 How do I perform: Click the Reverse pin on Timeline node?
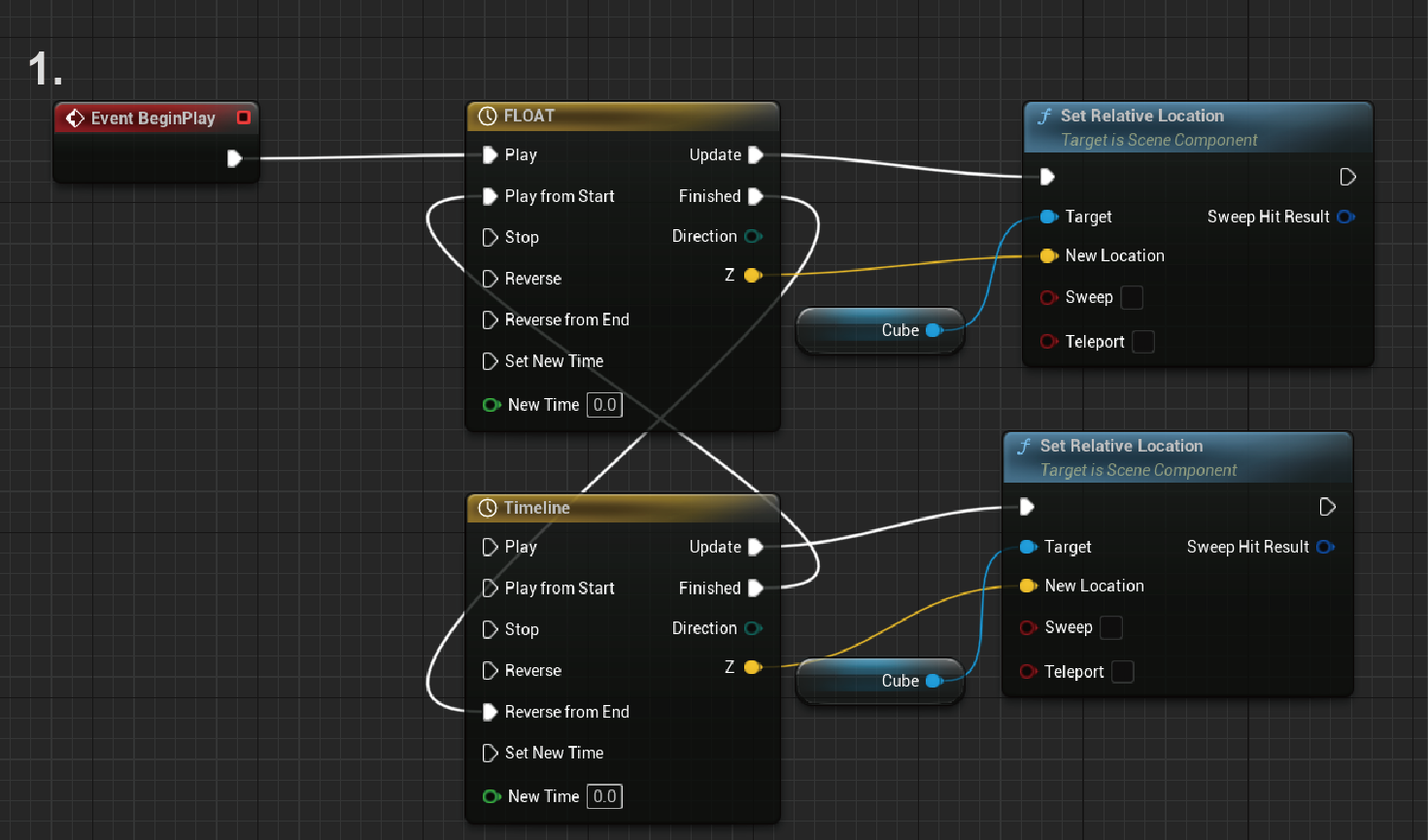491,671
